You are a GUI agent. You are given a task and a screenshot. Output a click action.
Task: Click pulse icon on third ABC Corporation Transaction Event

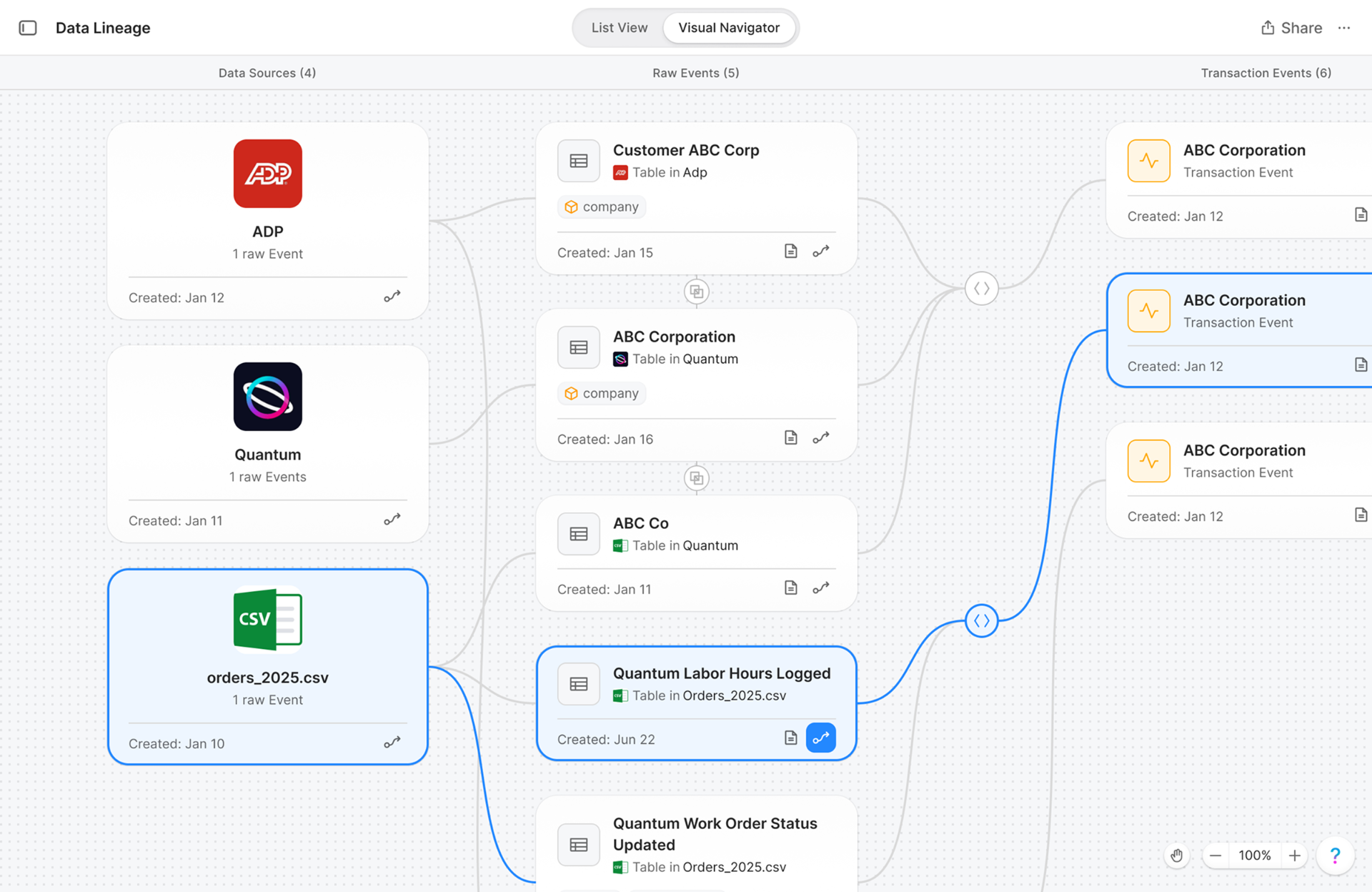[1149, 461]
